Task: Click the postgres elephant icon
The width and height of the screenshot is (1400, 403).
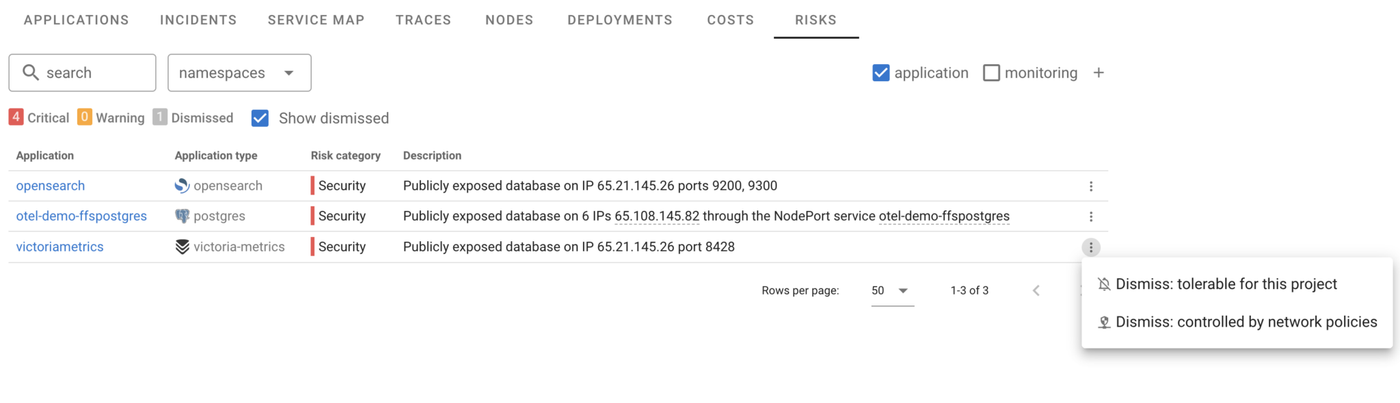Action: pos(182,216)
